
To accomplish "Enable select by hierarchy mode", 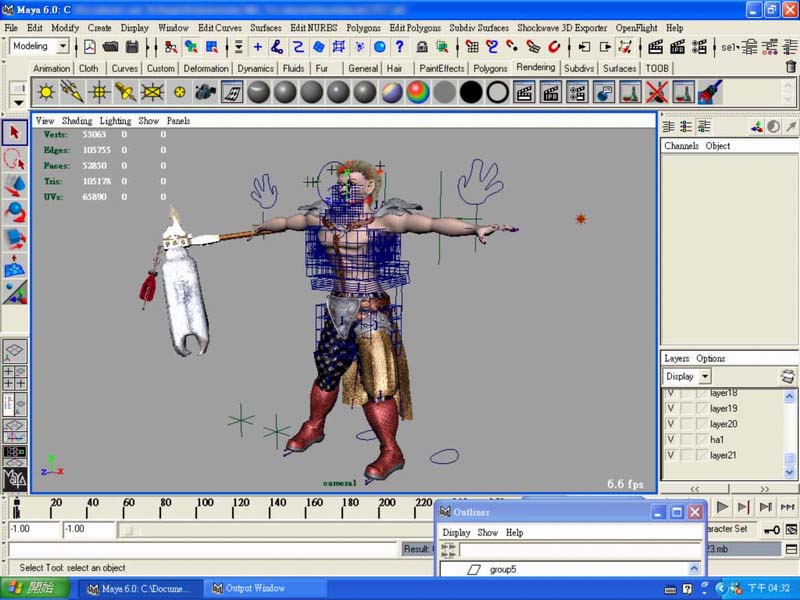I will [171, 47].
